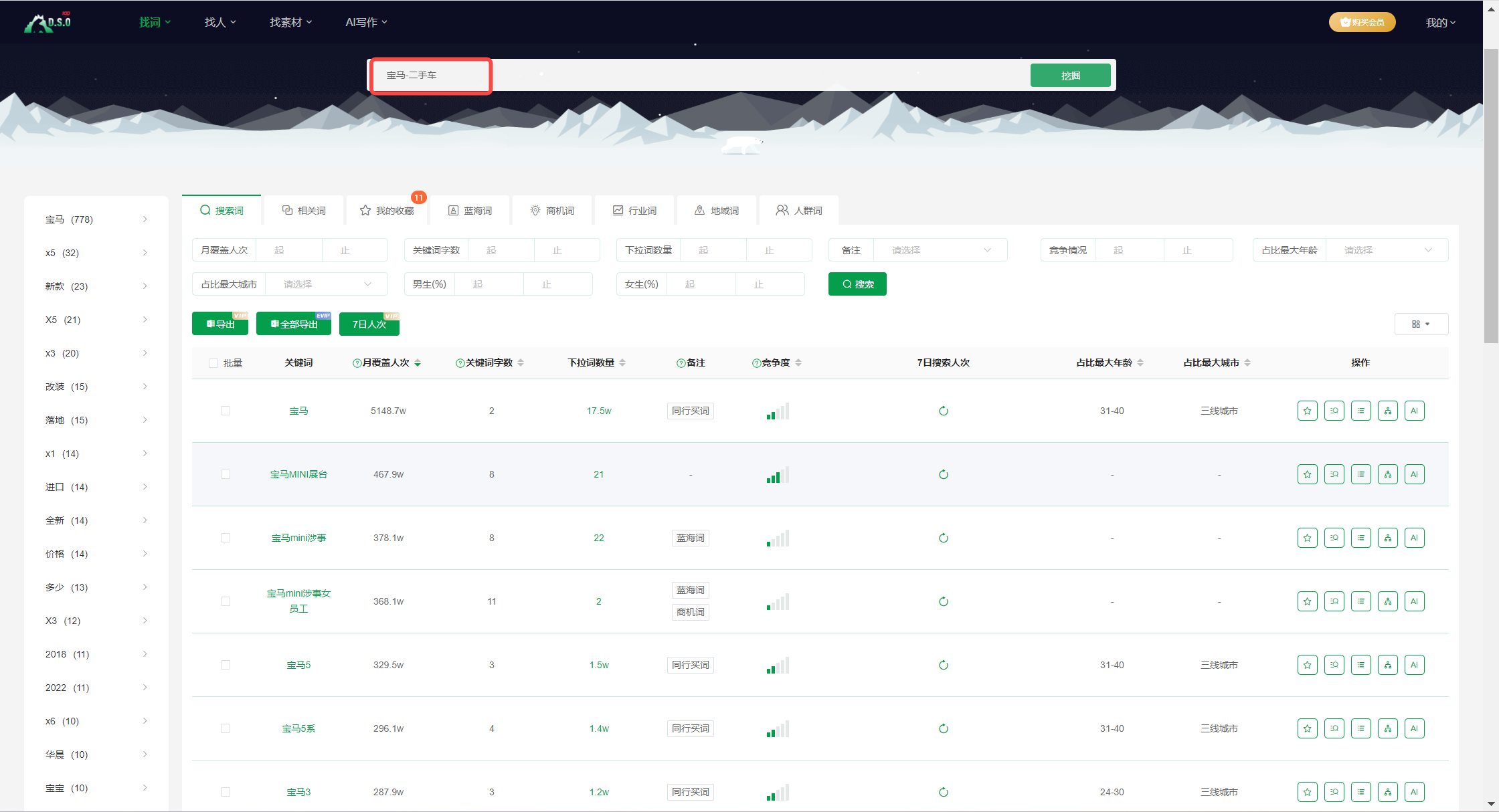Refresh 7-day searches for 宝马MINI展台

tap(944, 474)
